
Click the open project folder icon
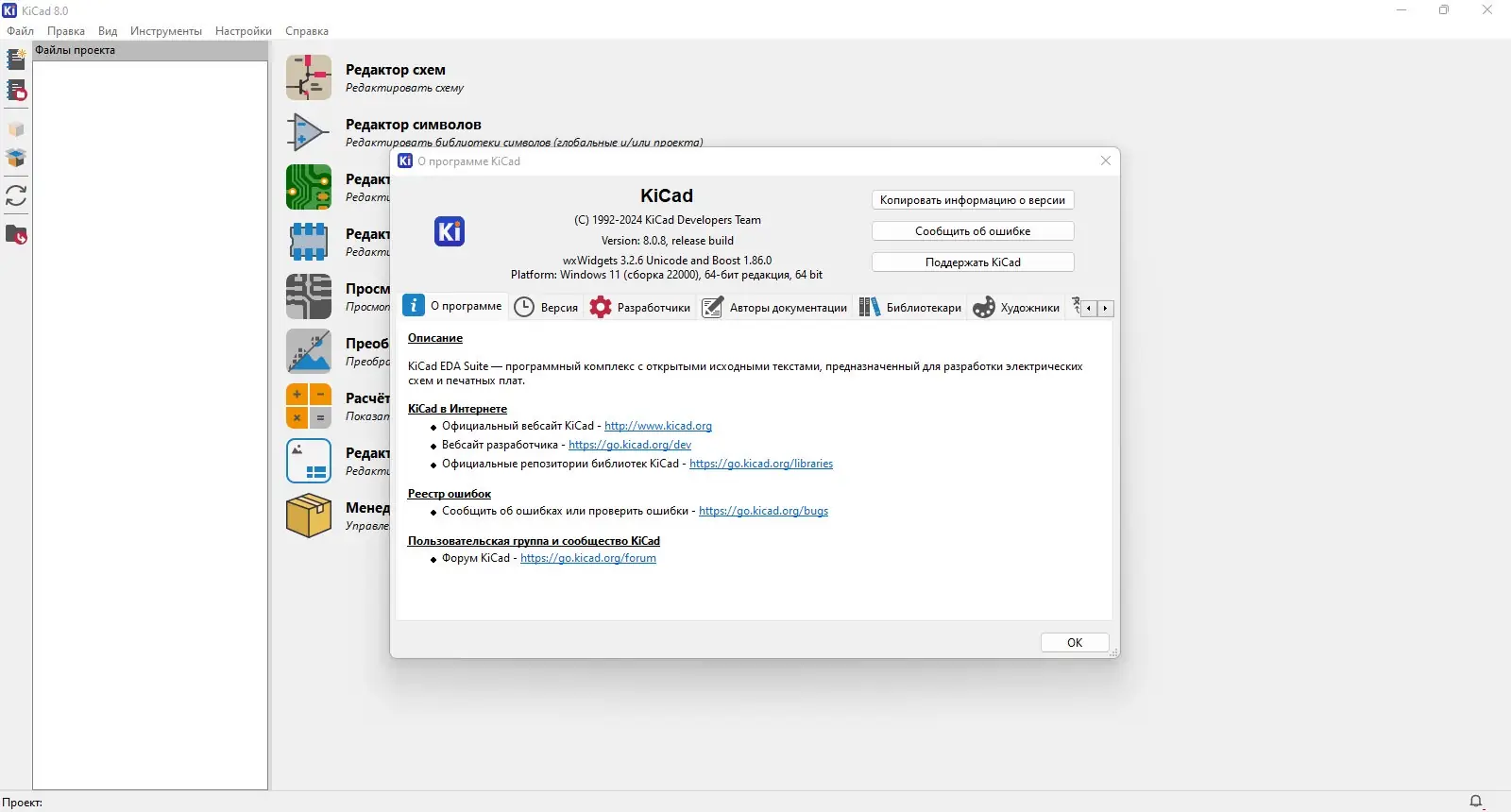point(16,234)
